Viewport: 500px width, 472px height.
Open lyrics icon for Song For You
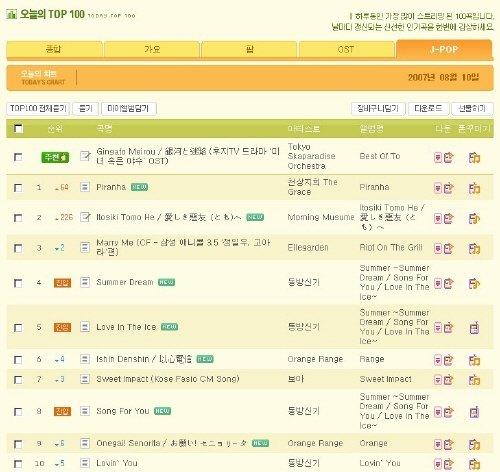(85, 411)
